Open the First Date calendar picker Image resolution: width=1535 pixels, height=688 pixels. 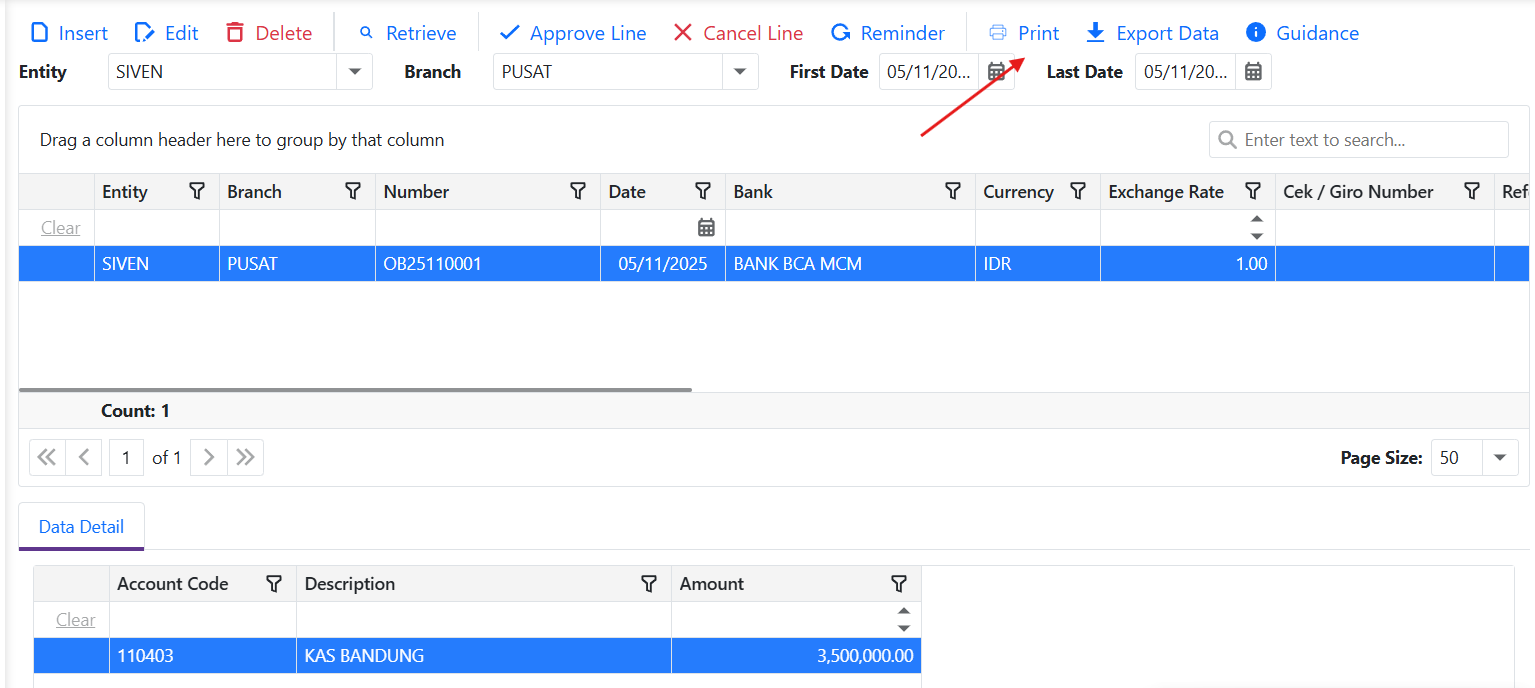[996, 72]
